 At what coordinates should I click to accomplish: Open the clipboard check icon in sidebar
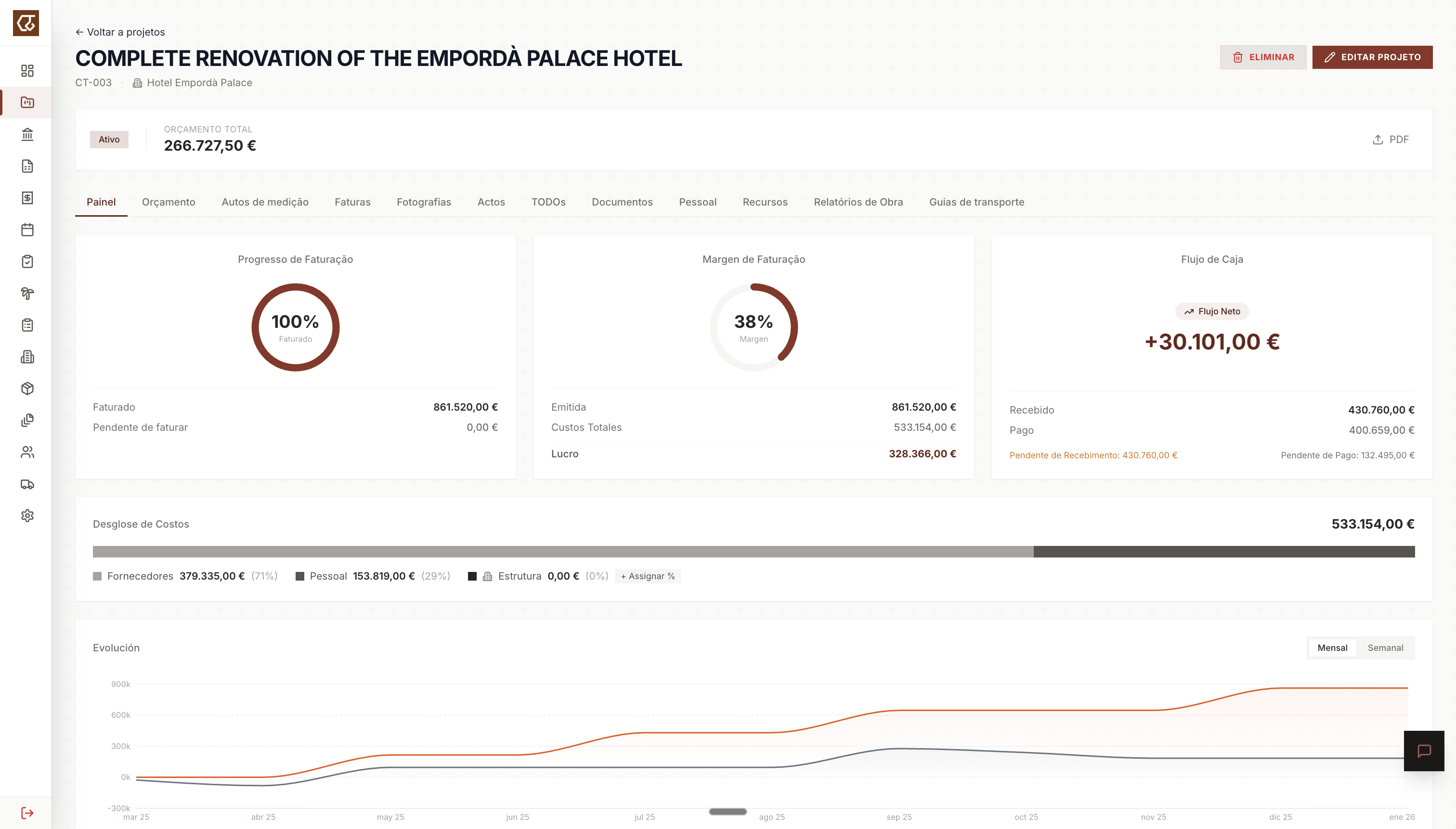27,261
